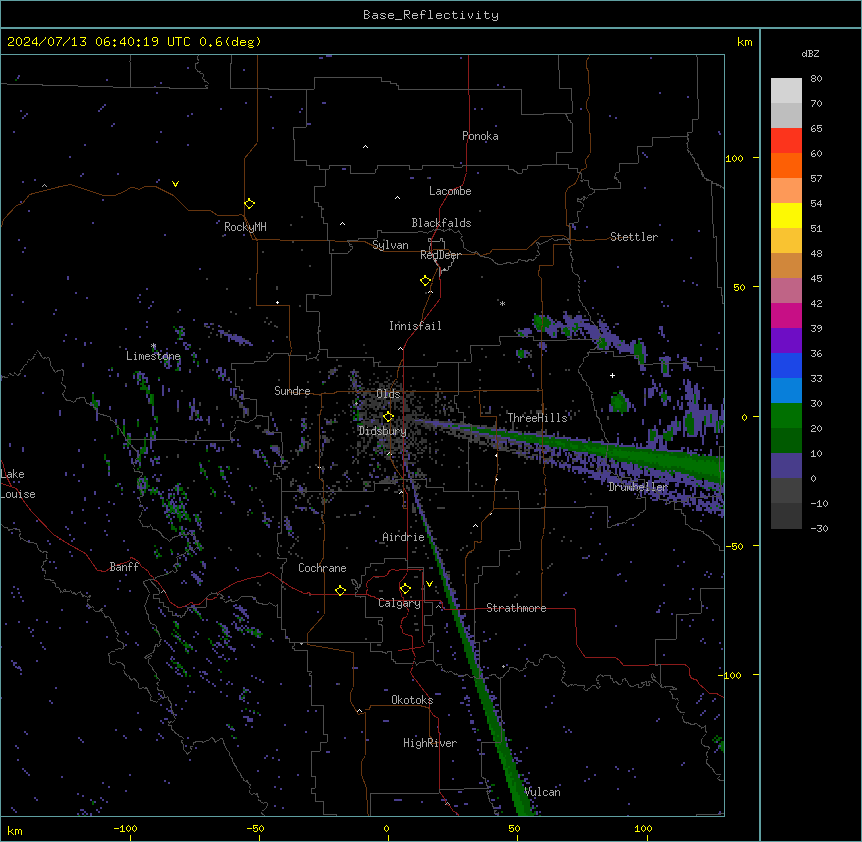Click the magenta 39 dBZ color swatch

pyautogui.click(x=786, y=315)
